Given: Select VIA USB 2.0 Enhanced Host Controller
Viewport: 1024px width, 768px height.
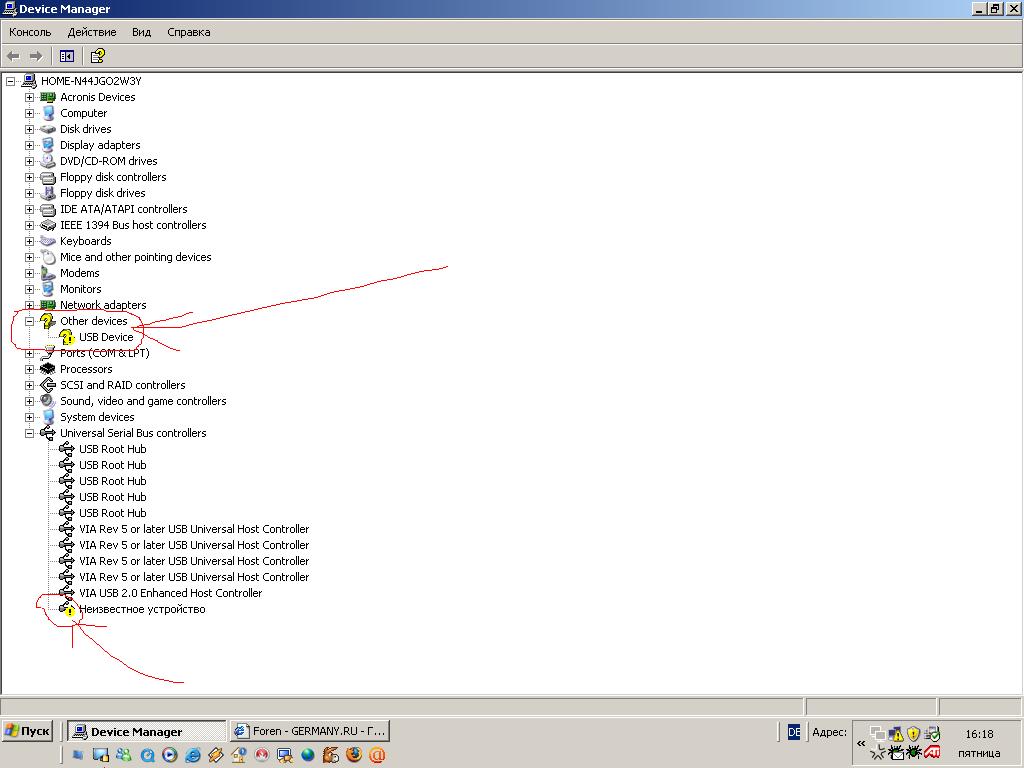Looking at the screenshot, I should pos(170,593).
